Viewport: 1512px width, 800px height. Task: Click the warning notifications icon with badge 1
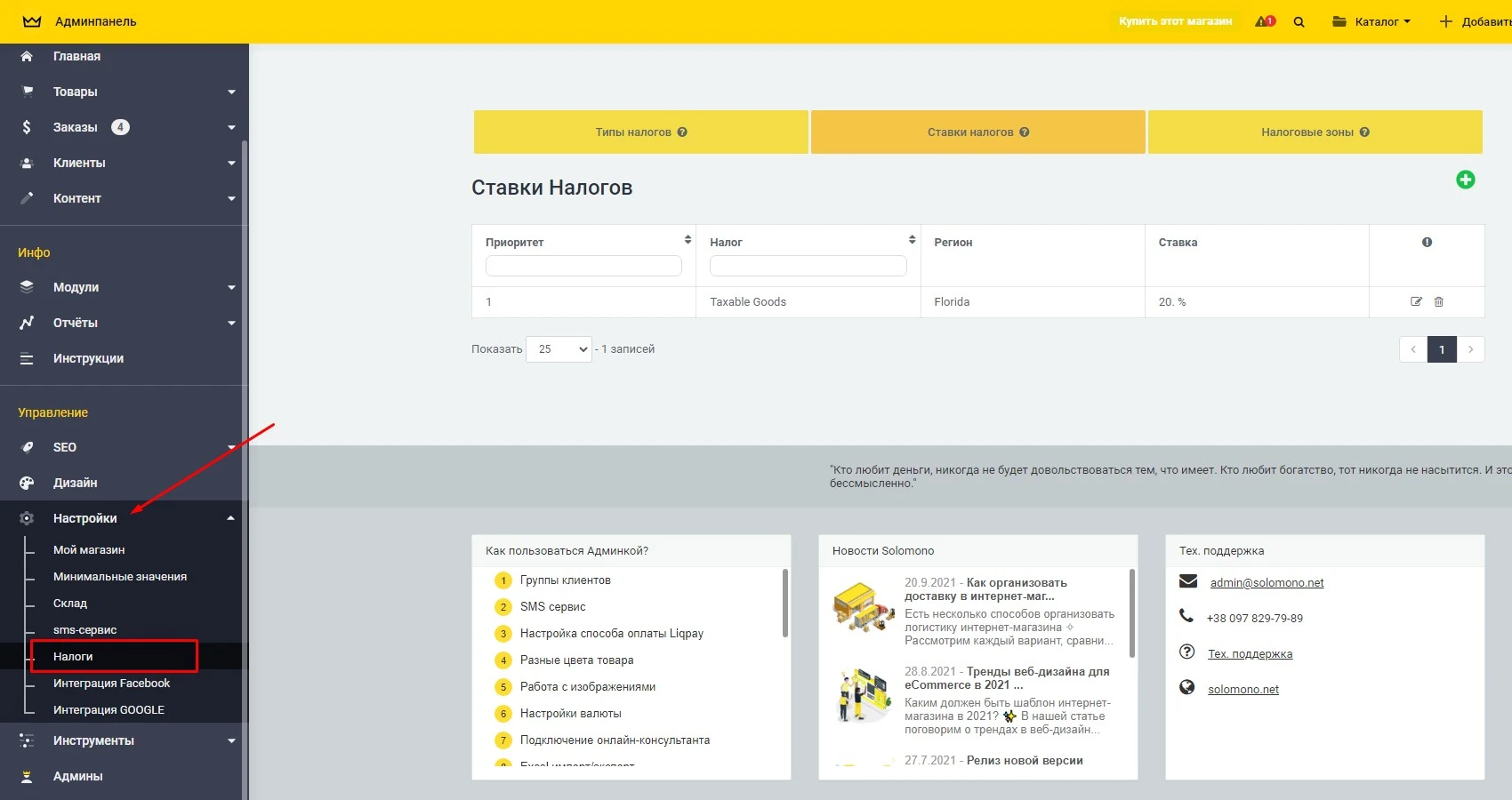pyautogui.click(x=1264, y=20)
